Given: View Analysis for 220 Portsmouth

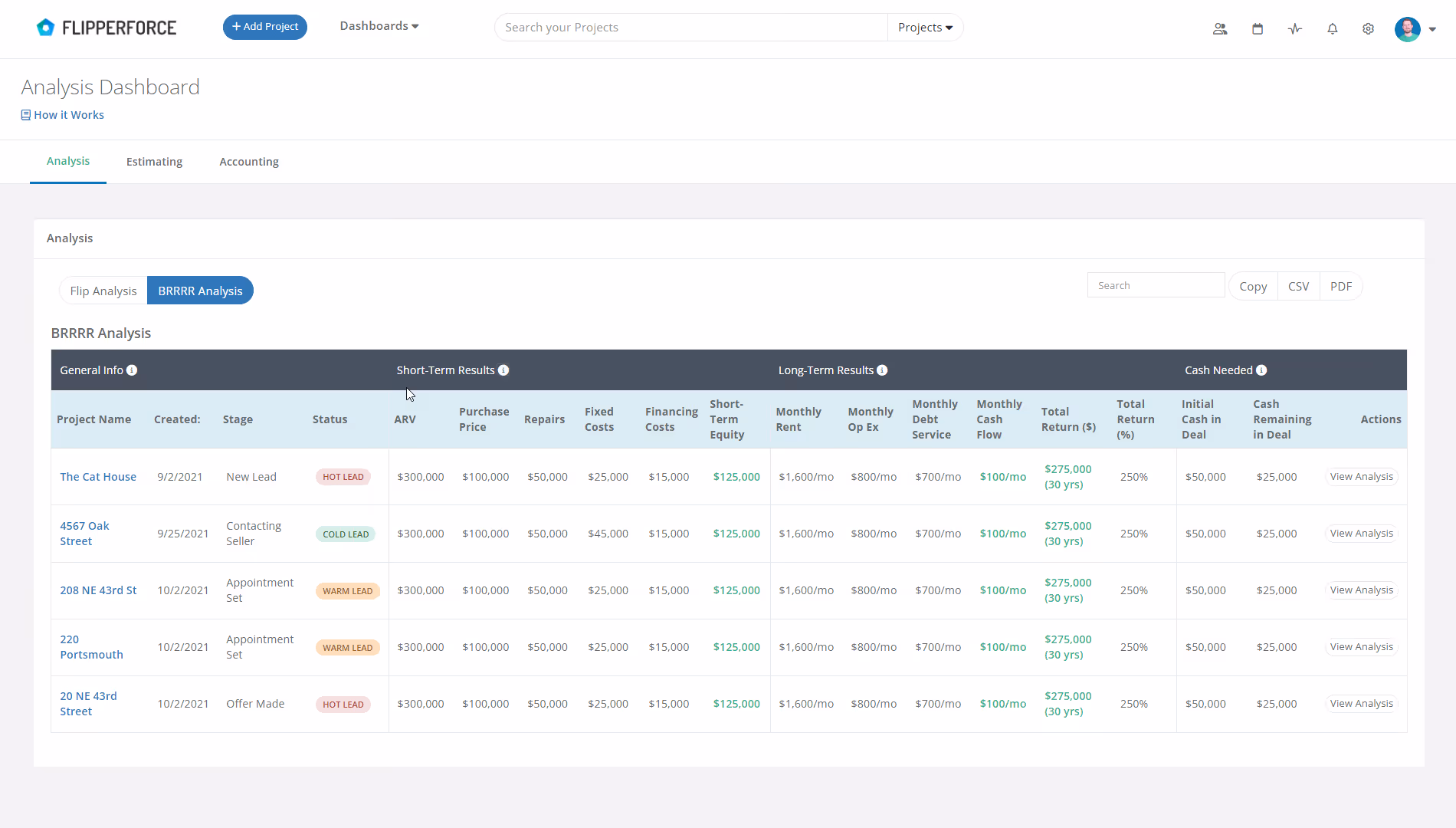Looking at the screenshot, I should point(1362,646).
